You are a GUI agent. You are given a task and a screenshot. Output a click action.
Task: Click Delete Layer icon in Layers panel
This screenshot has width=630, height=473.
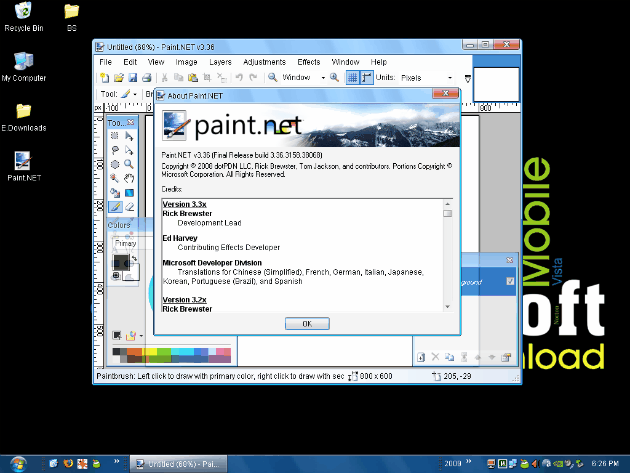[435, 357]
